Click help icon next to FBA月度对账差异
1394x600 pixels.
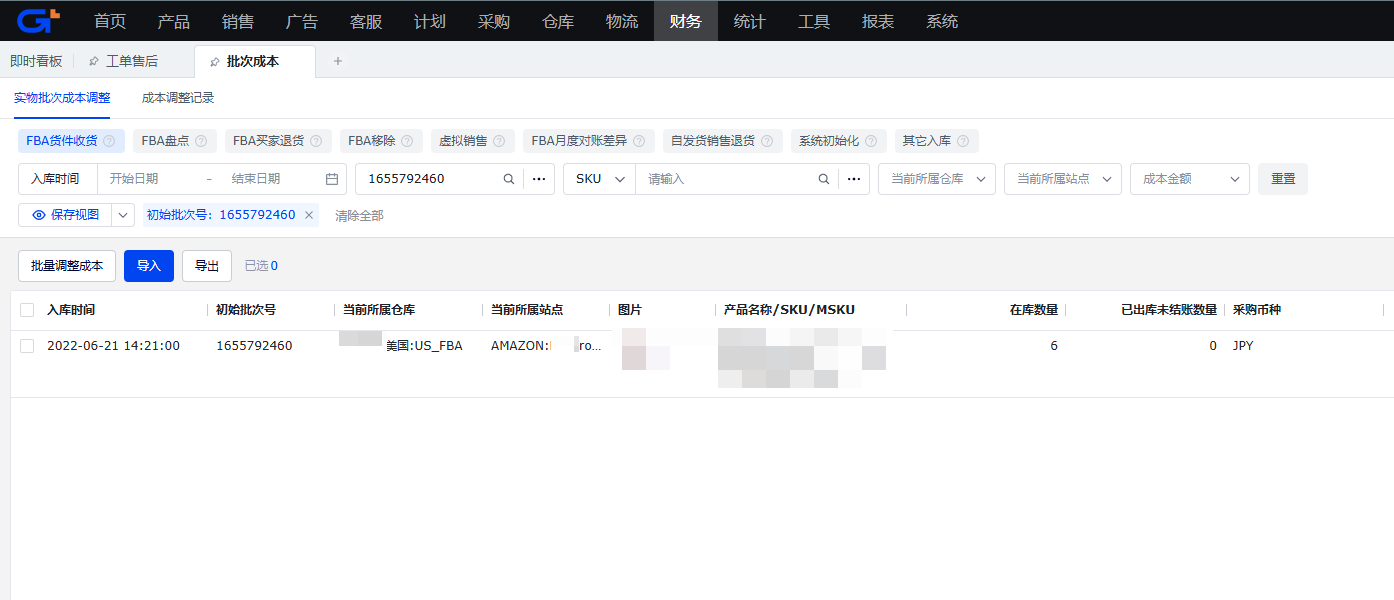(x=640, y=141)
